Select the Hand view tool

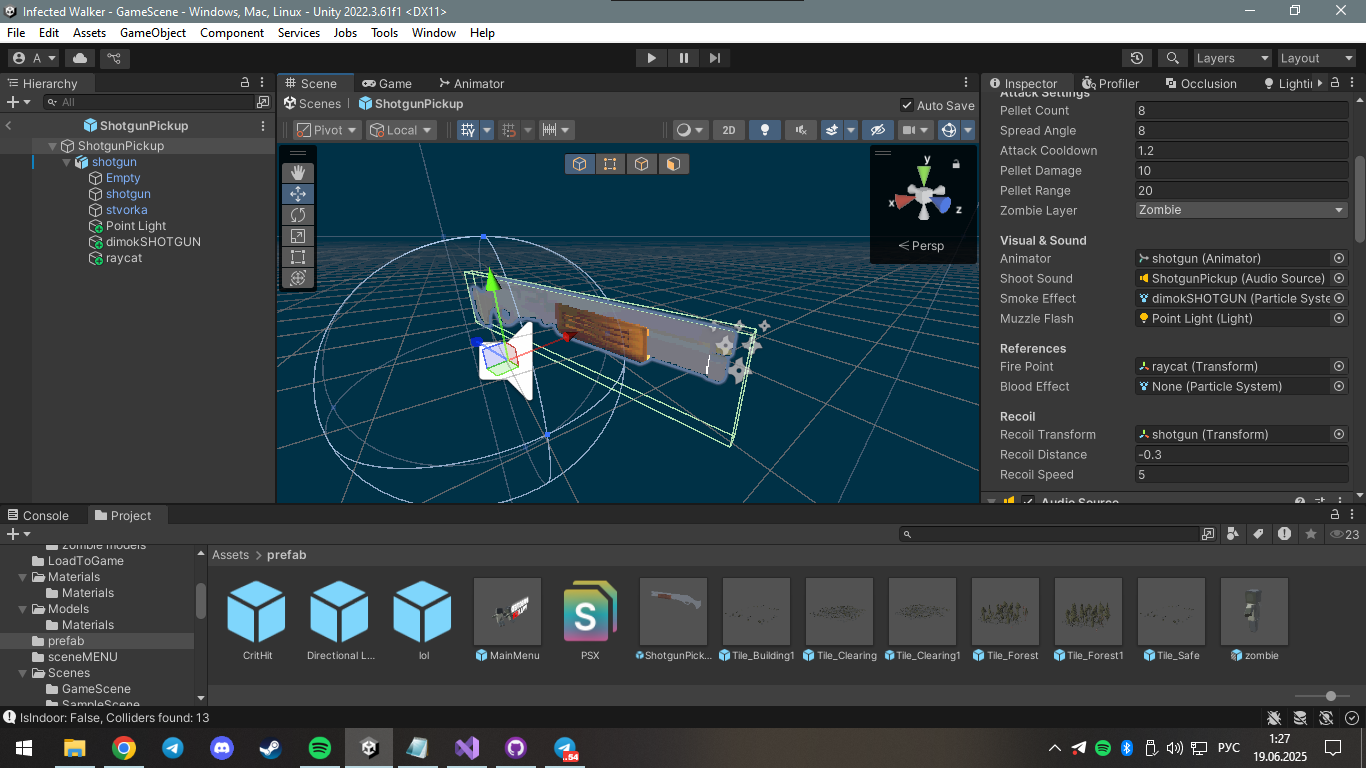click(298, 173)
